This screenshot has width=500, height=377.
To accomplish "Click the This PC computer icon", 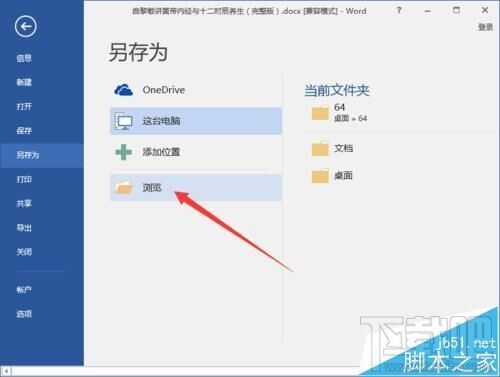I will 123,121.
